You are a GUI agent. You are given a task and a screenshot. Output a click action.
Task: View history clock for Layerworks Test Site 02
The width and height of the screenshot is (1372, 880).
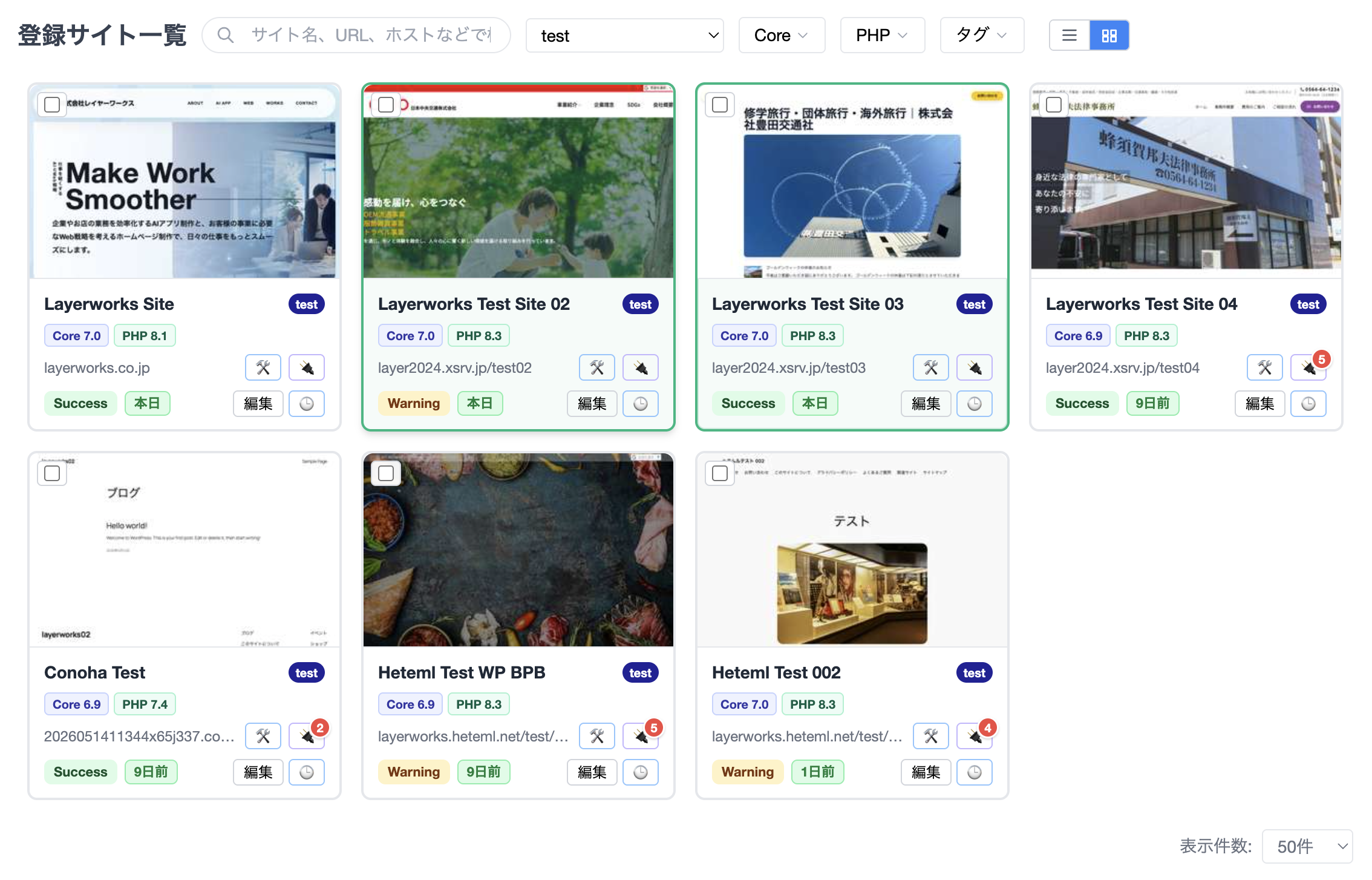pos(641,404)
